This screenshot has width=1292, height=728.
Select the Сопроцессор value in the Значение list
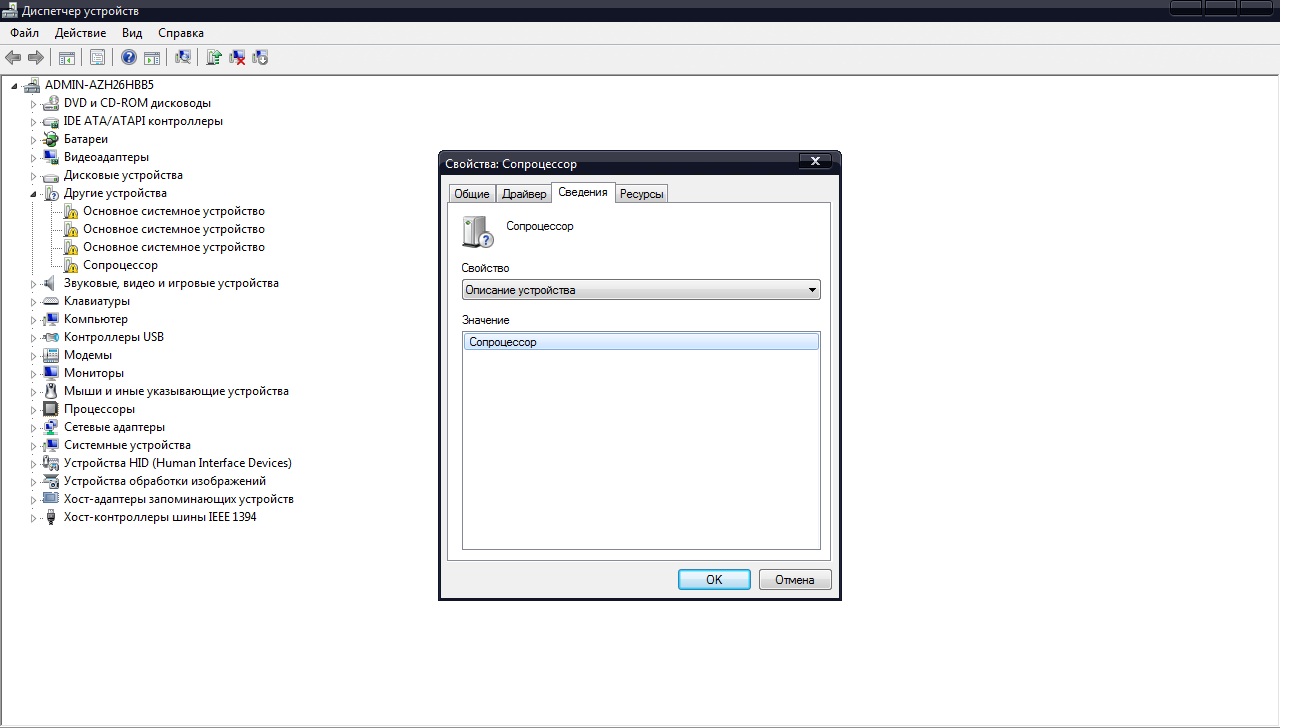point(641,342)
